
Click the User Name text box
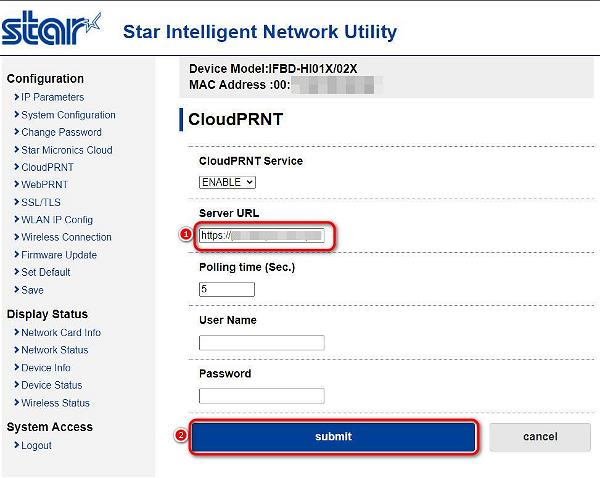262,343
